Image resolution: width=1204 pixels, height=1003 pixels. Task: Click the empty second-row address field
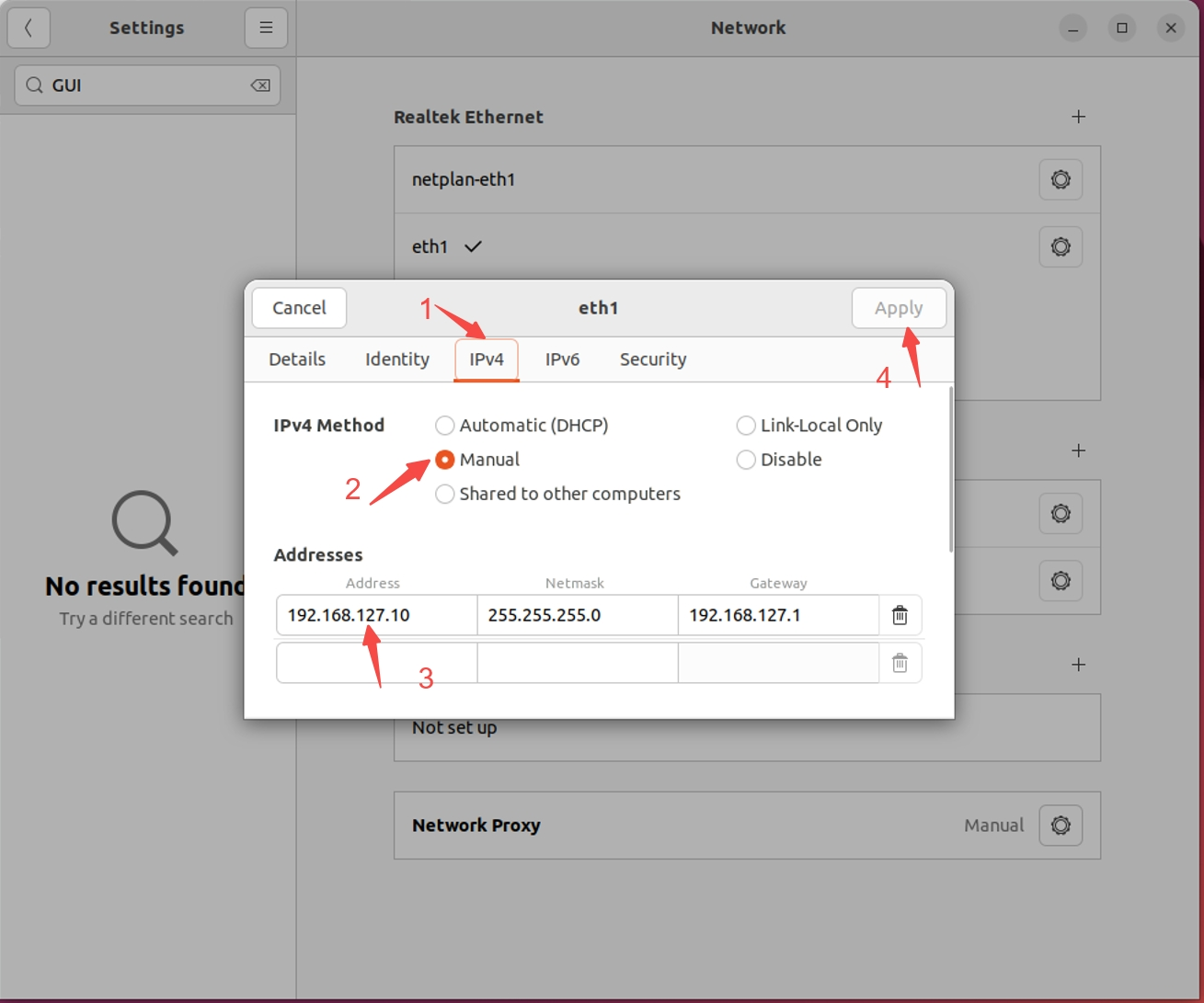point(376,663)
